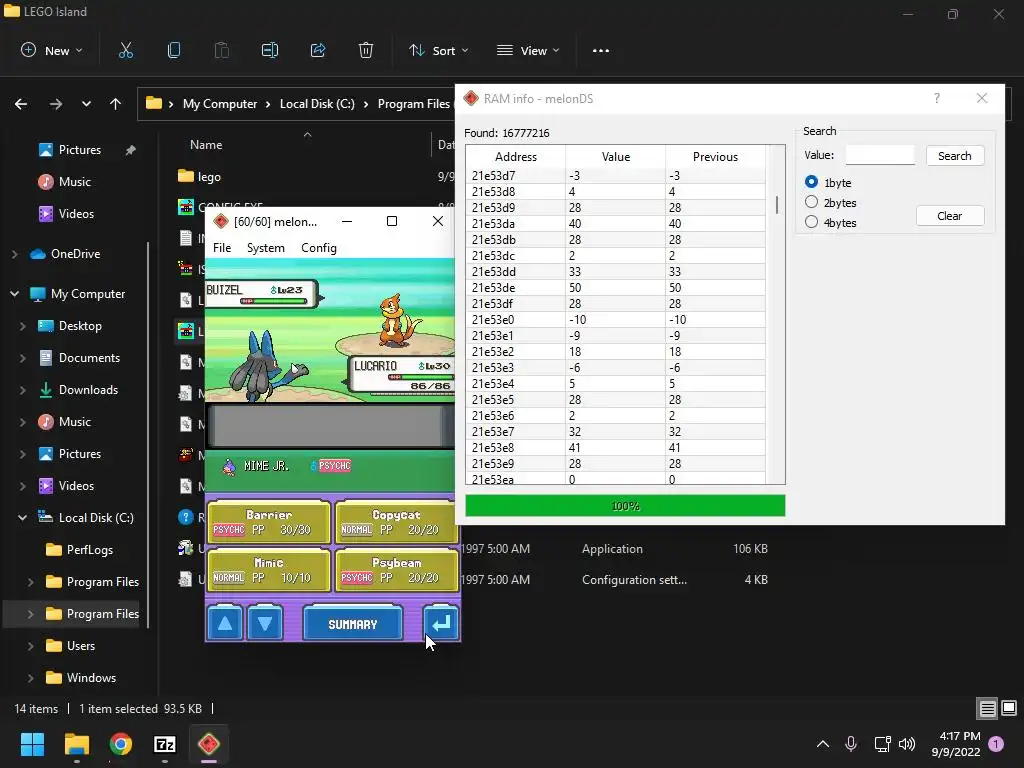
Task: Go forward with the Explorer forward arrow
Action: tap(56, 104)
